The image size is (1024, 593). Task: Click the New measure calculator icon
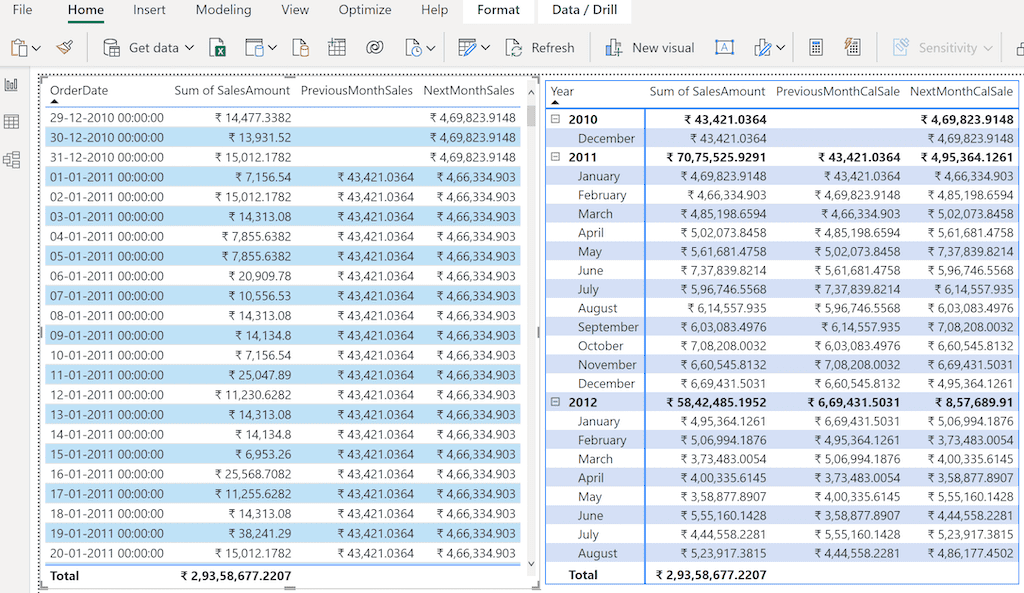[815, 47]
